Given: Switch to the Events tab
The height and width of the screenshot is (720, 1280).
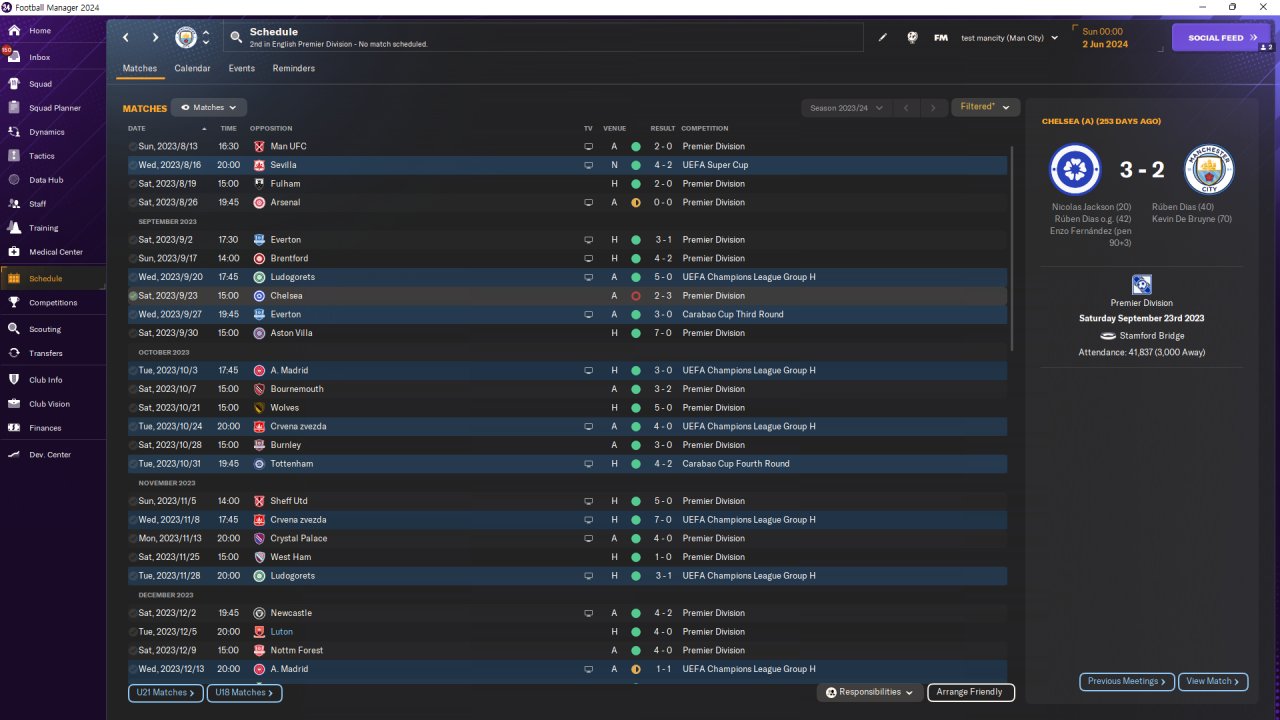Looking at the screenshot, I should [x=241, y=68].
